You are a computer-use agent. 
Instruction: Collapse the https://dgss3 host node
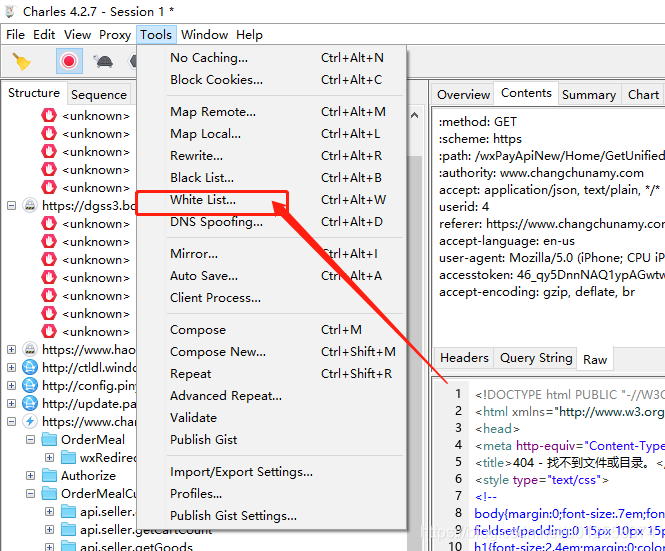[11, 206]
